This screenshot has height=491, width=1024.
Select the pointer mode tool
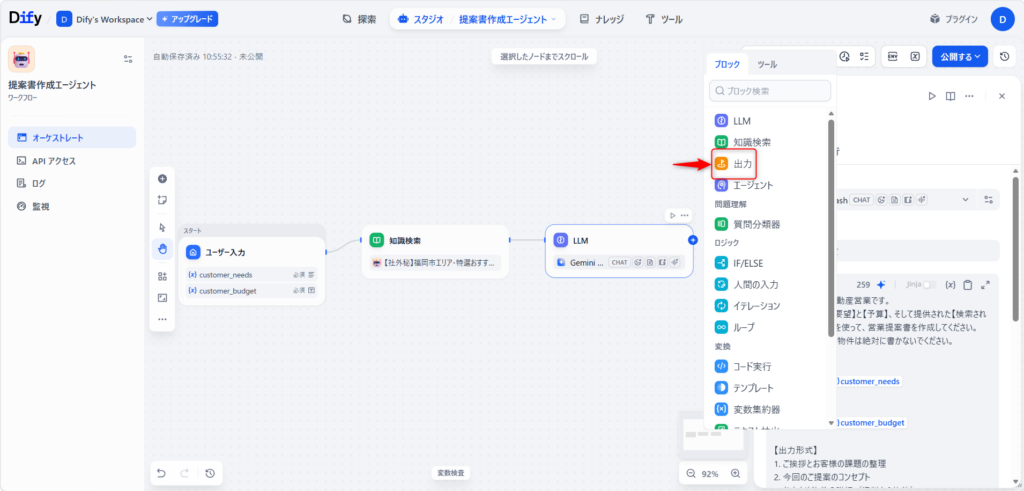[x=162, y=227]
